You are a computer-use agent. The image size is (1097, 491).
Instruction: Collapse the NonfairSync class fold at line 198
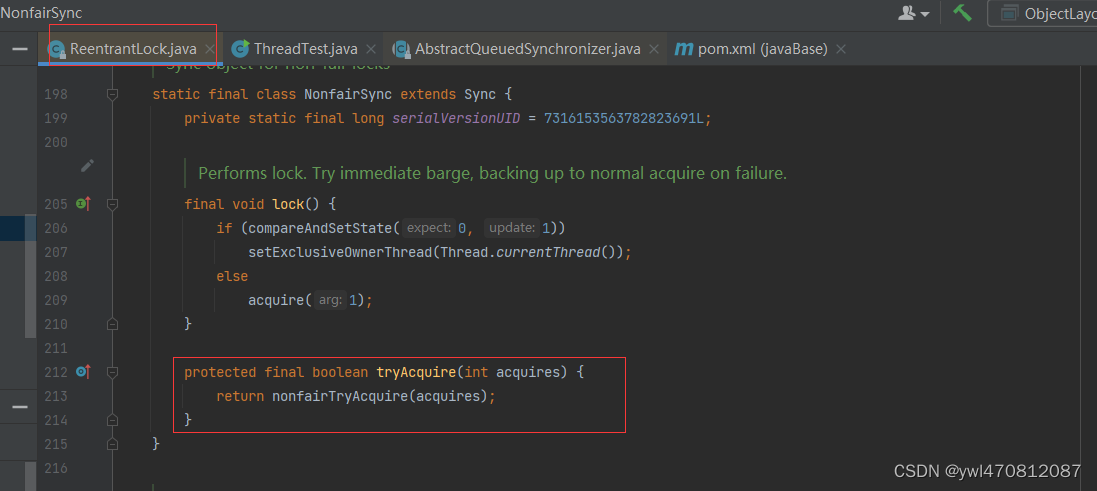(x=112, y=94)
